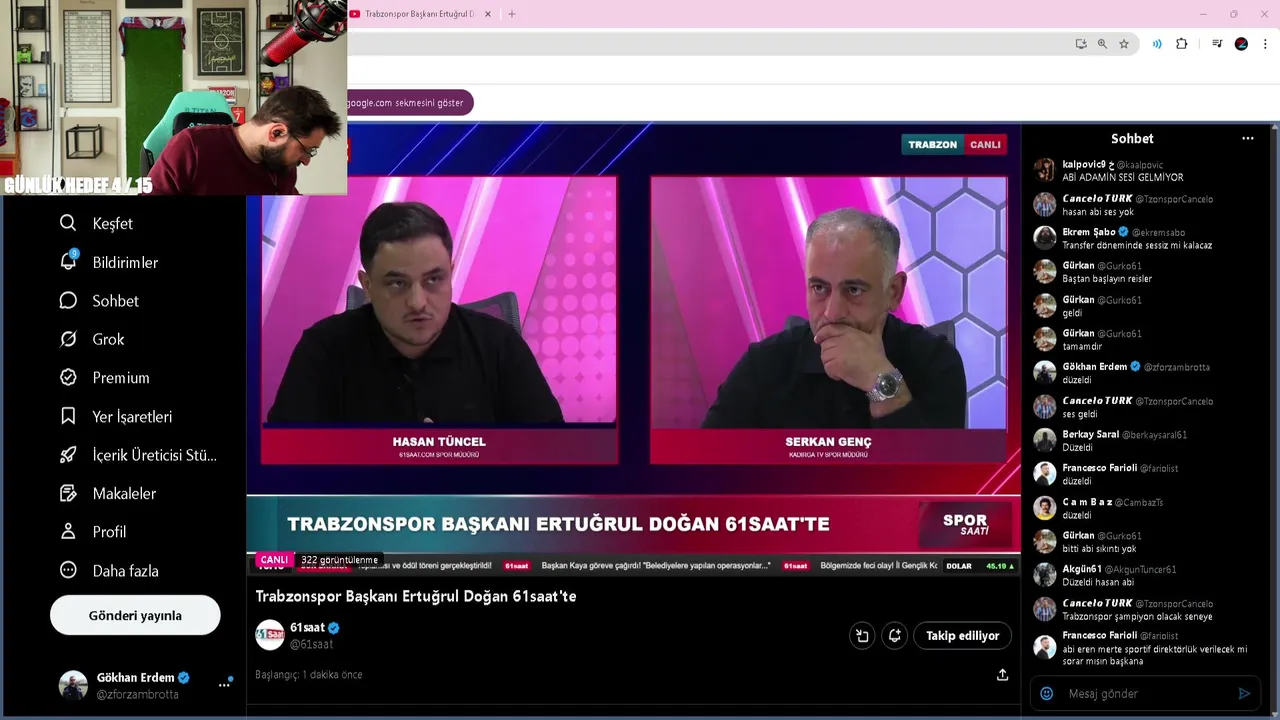The image size is (1280, 720).
Task: Click C a m B a z username in chat
Action: pos(1087,502)
